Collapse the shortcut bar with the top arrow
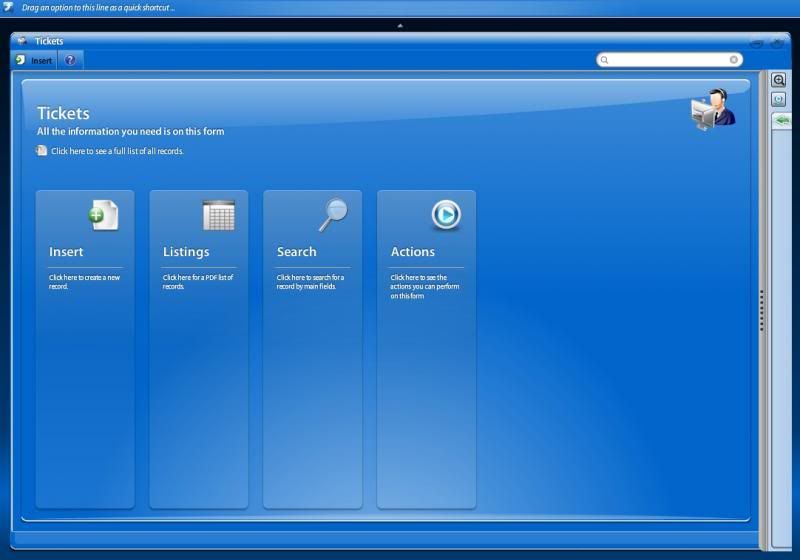The image size is (800, 560). click(x=400, y=26)
